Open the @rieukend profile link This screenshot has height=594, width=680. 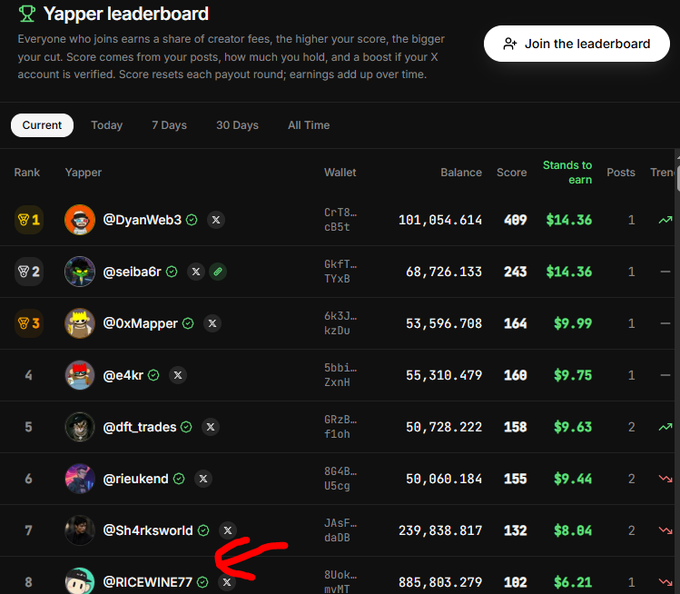pos(136,479)
